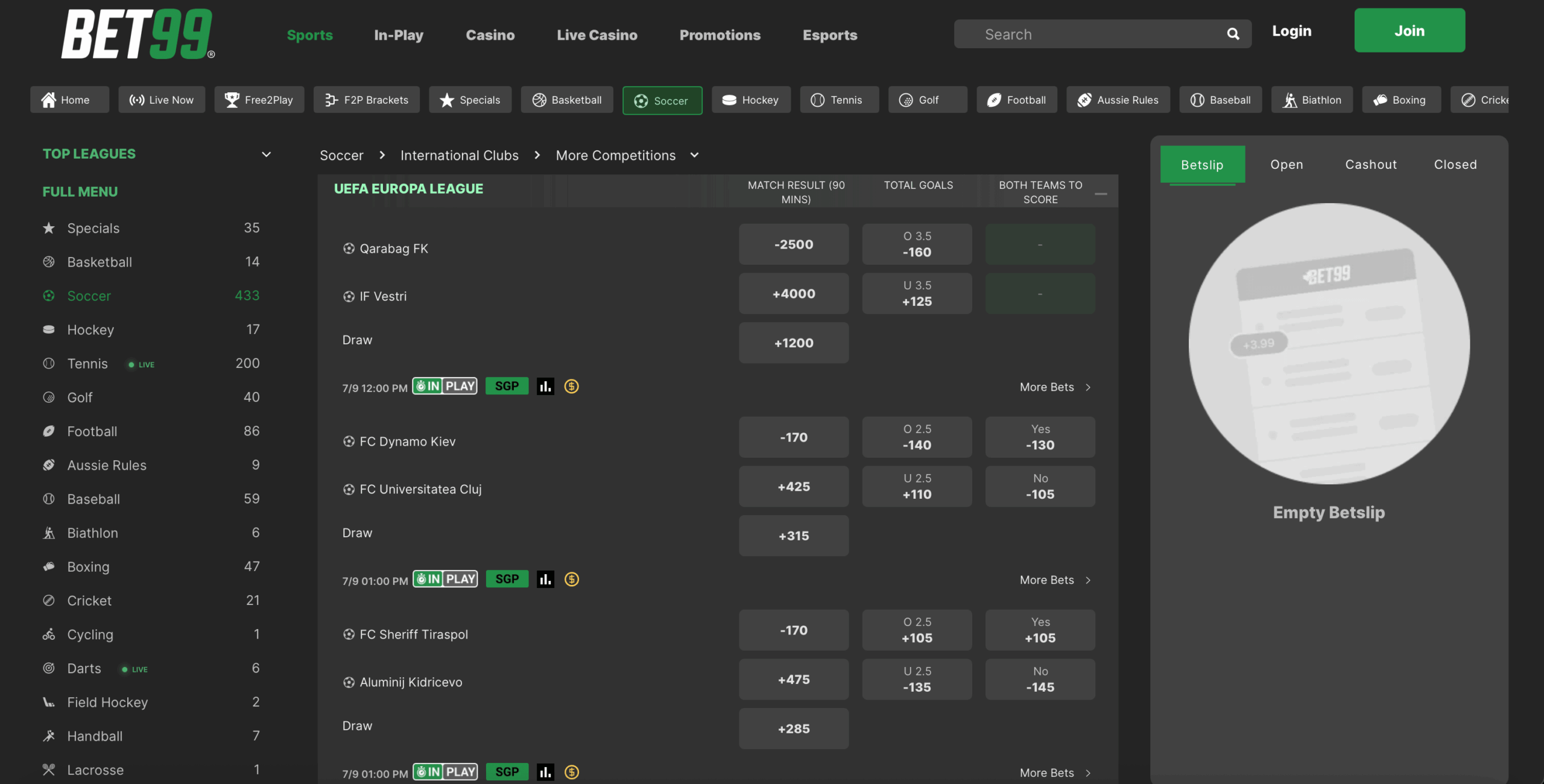The image size is (1544, 784).
Task: Click the Full Menu heading
Action: [80, 192]
